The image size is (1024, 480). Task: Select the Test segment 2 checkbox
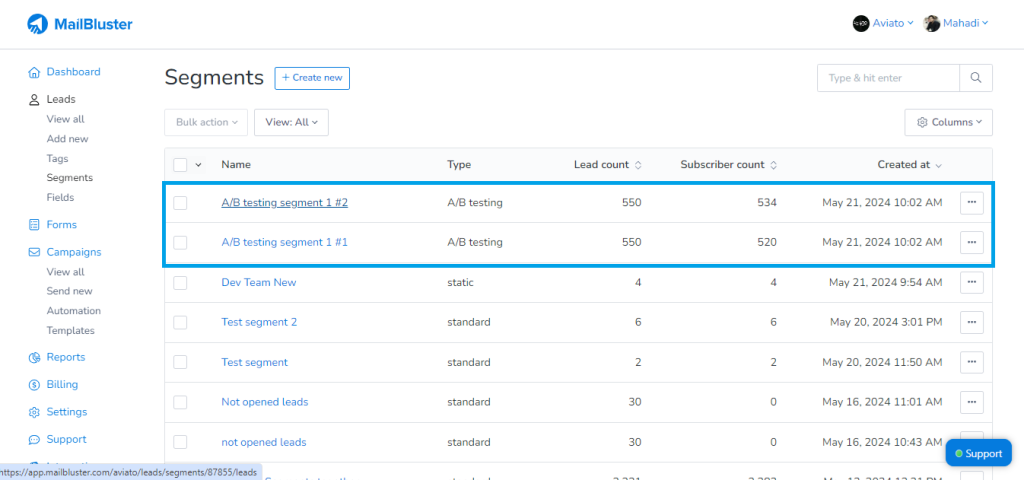(x=180, y=323)
